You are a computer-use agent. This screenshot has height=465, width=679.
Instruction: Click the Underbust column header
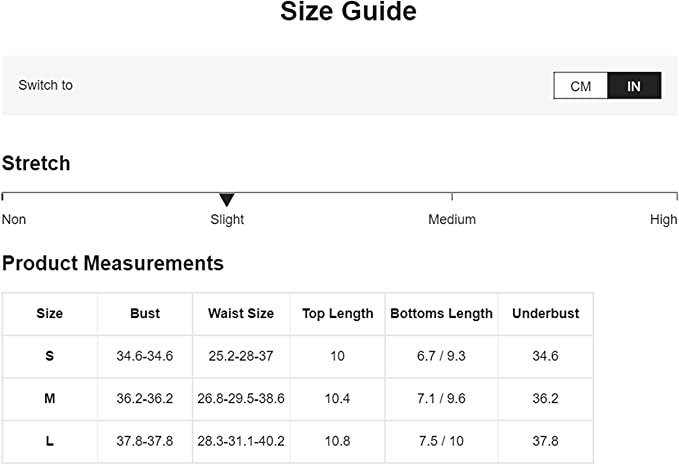click(x=546, y=313)
